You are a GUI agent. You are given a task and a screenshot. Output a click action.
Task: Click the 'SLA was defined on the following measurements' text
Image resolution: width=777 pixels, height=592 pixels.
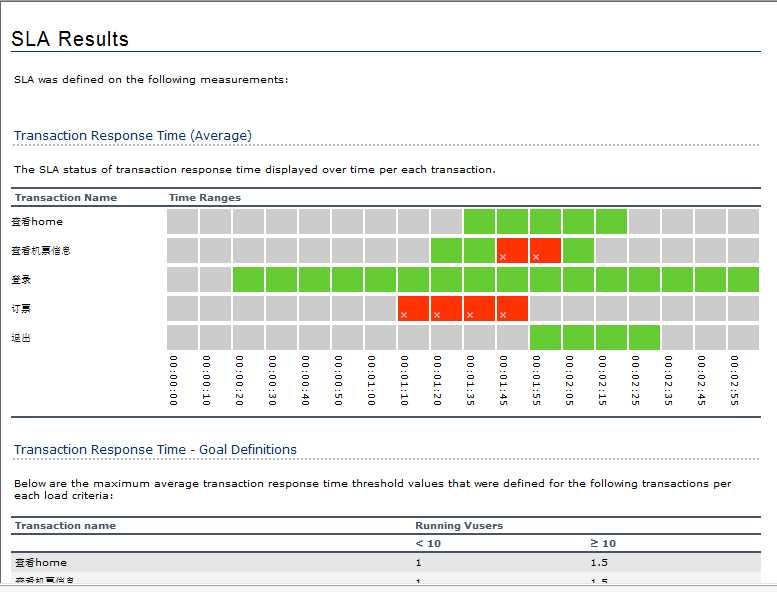tap(151, 80)
